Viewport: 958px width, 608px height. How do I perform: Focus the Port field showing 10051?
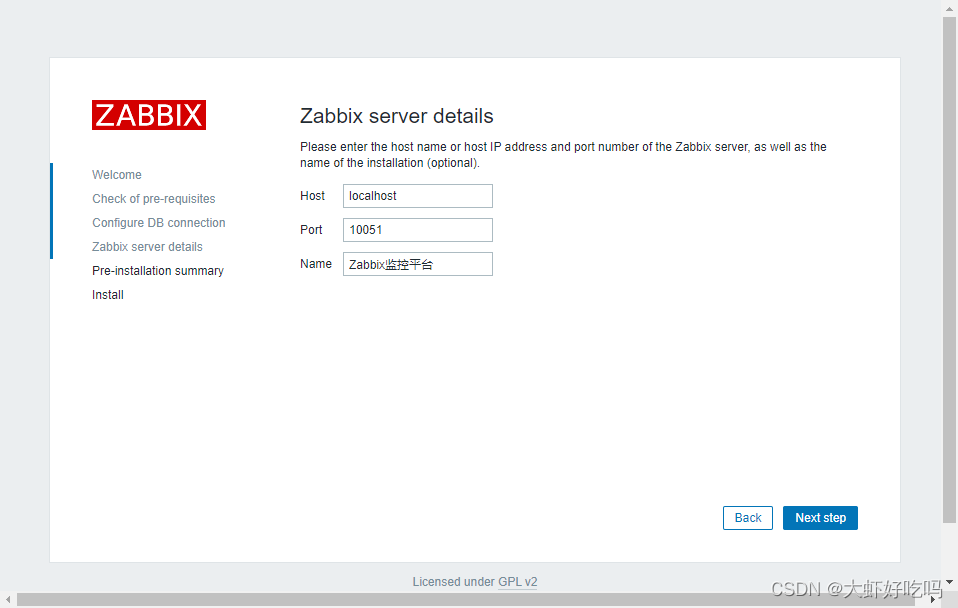point(417,230)
